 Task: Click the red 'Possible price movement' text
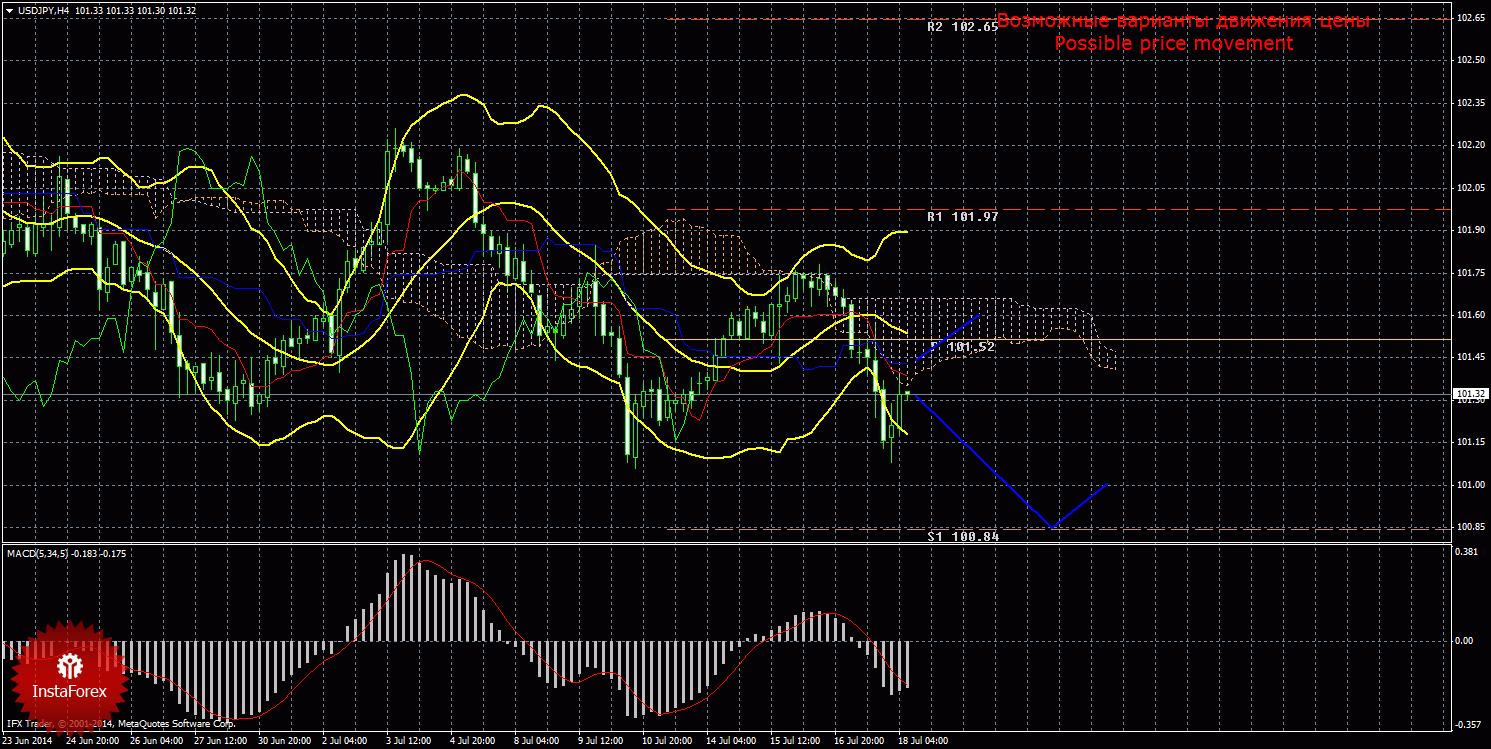(x=1173, y=43)
